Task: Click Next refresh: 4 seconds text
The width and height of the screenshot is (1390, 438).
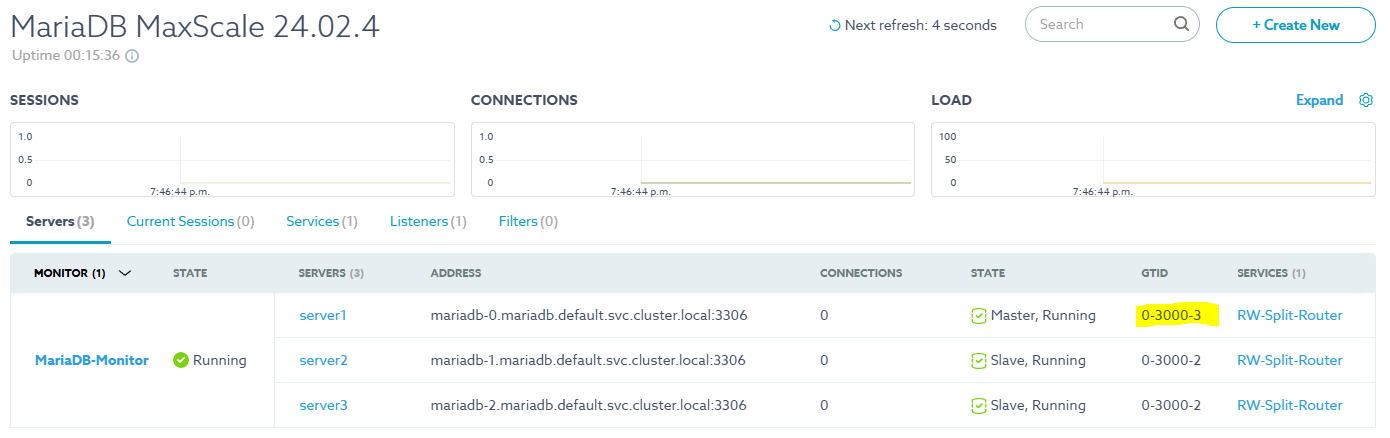Action: pos(921,26)
